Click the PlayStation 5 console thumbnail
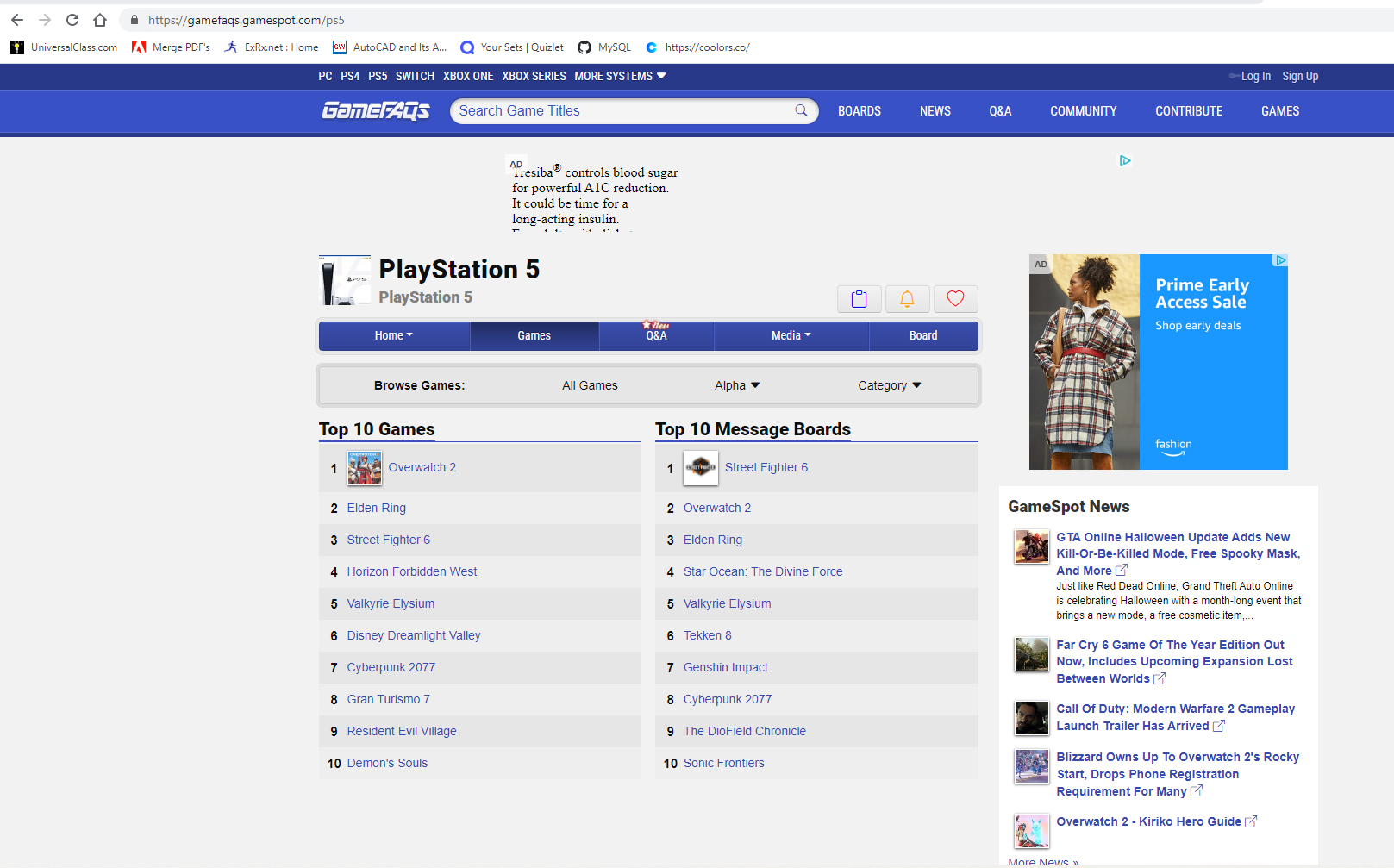 345,280
